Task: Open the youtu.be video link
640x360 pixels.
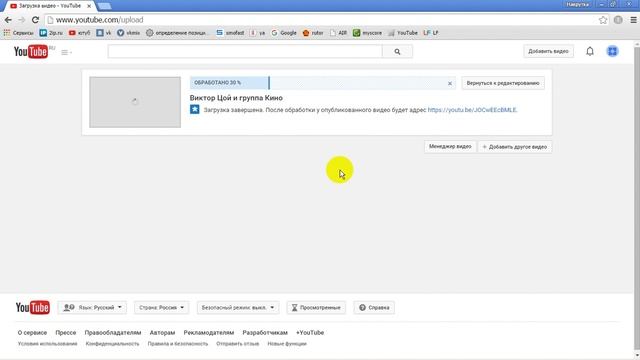Action: tap(472, 110)
